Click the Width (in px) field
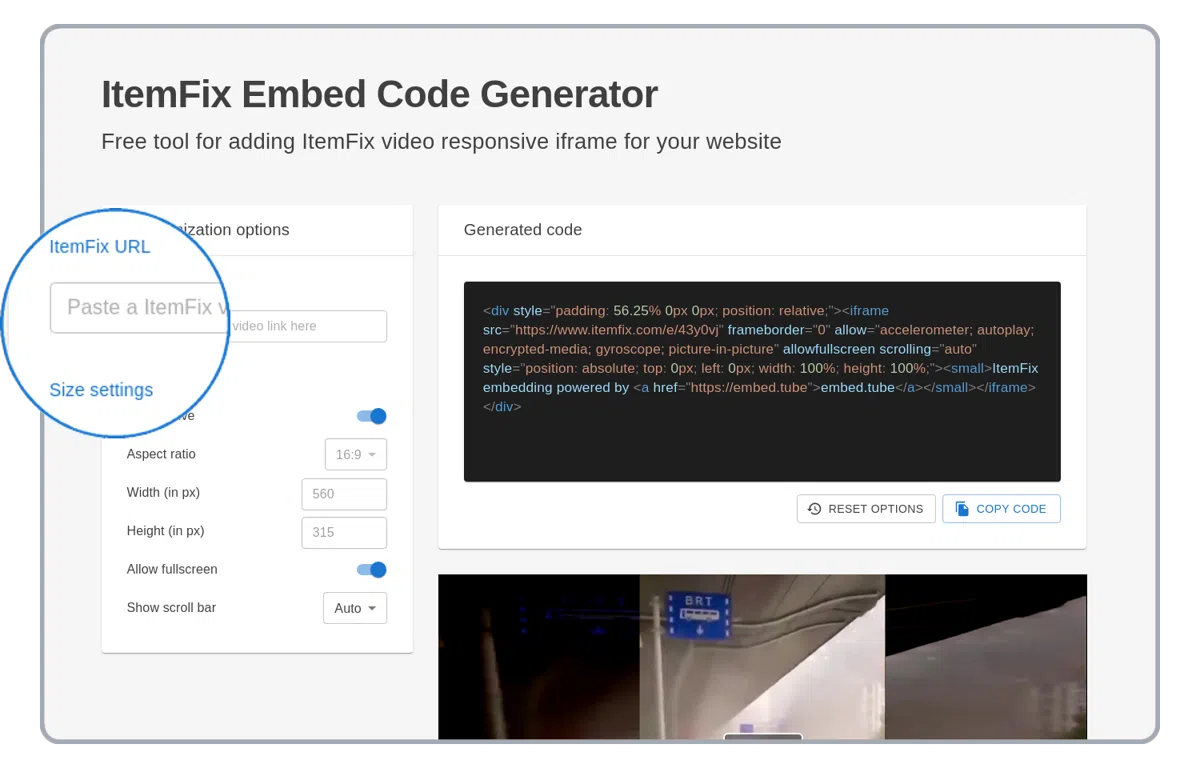1200x768 pixels. tap(344, 494)
